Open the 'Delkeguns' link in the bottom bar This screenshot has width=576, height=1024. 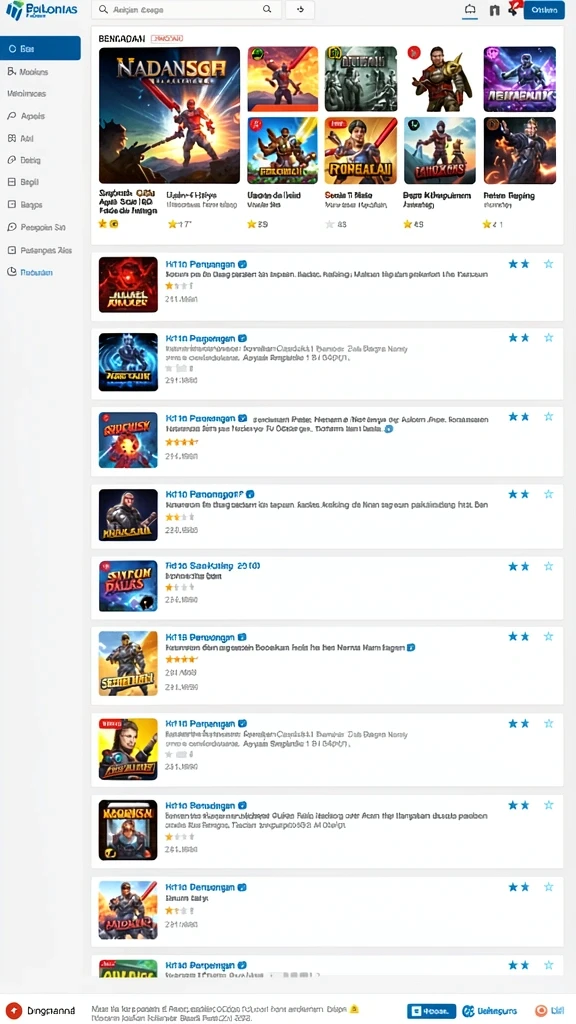click(490, 1011)
